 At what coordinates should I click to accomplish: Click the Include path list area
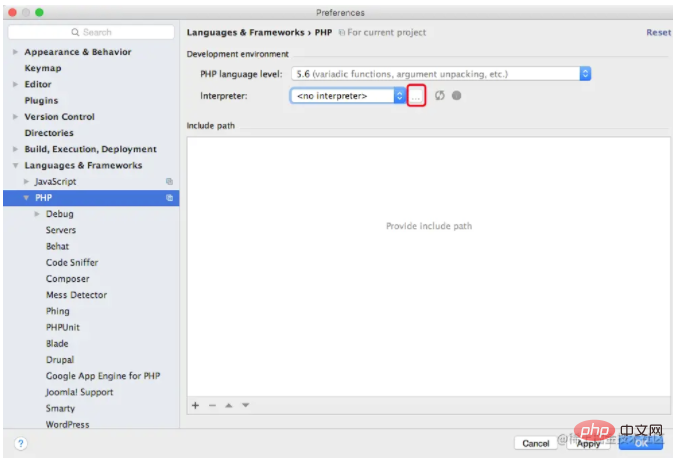click(x=428, y=266)
